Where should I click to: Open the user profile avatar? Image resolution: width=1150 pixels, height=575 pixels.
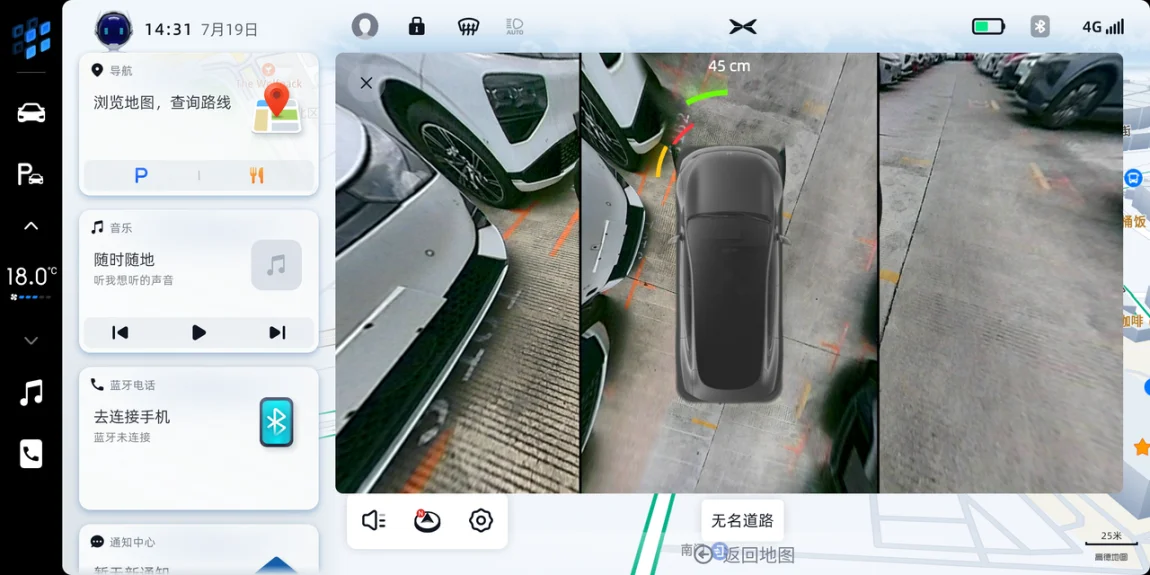[365, 26]
